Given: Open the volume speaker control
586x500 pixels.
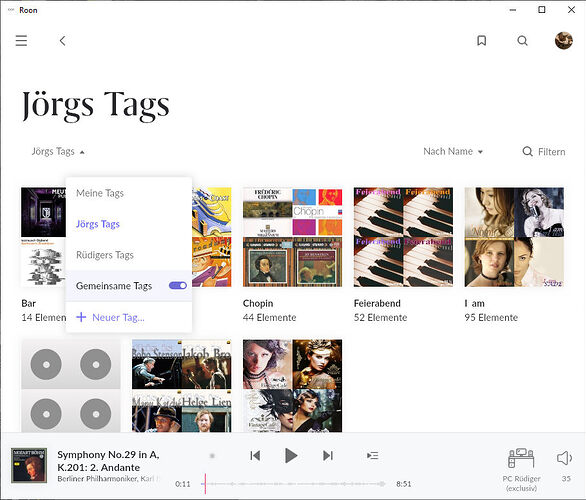Looking at the screenshot, I should coord(564,458).
